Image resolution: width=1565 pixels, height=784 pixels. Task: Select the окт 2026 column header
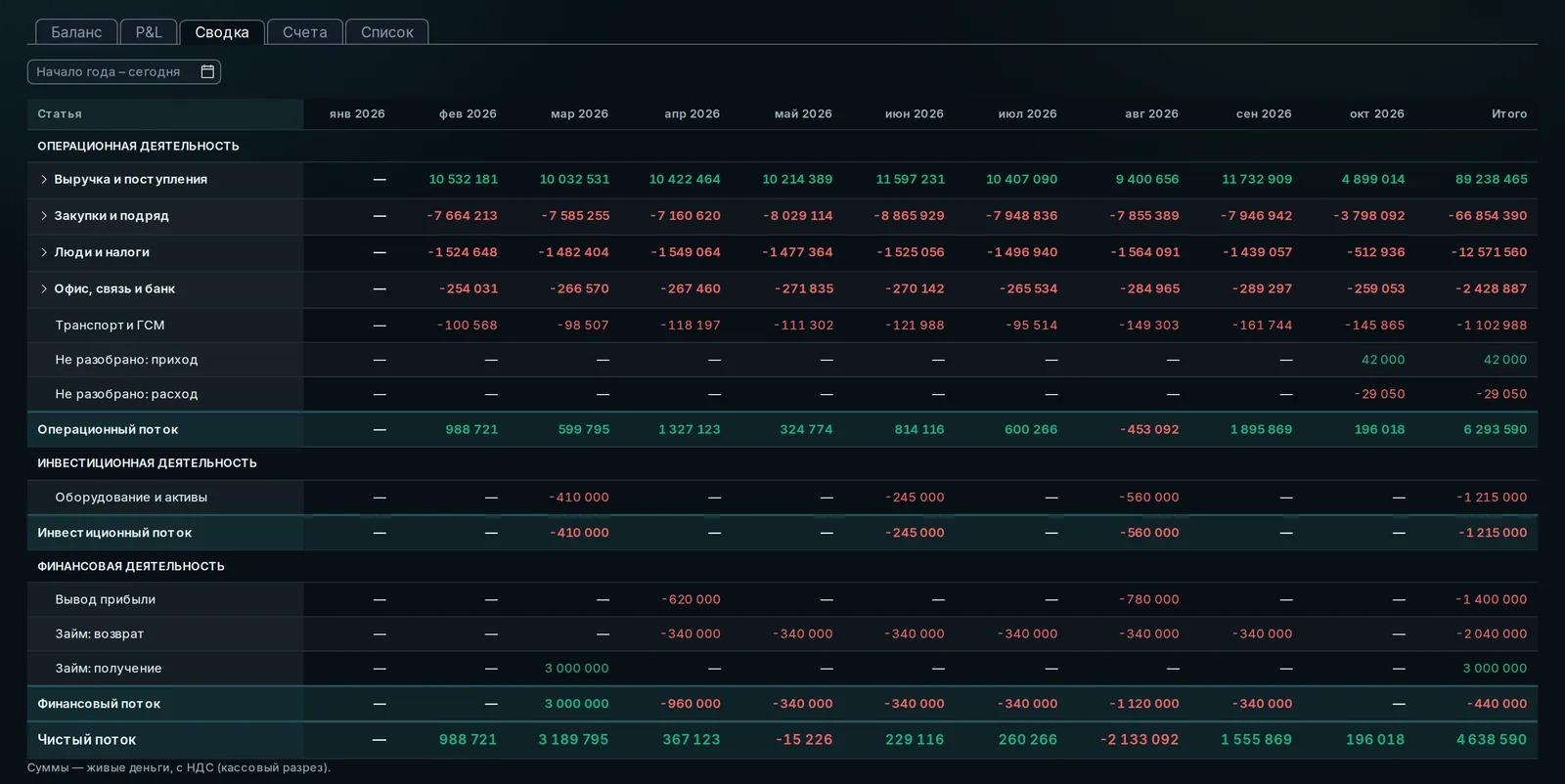pos(1377,114)
